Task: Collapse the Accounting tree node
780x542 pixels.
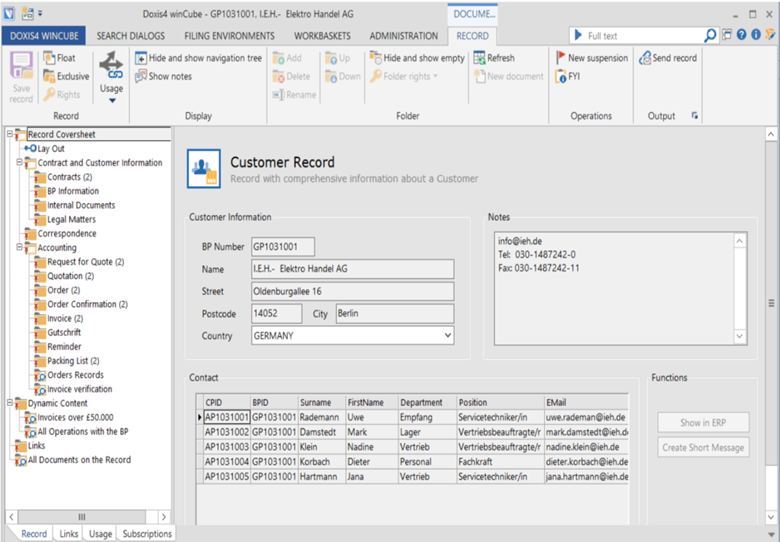Action: point(20,248)
